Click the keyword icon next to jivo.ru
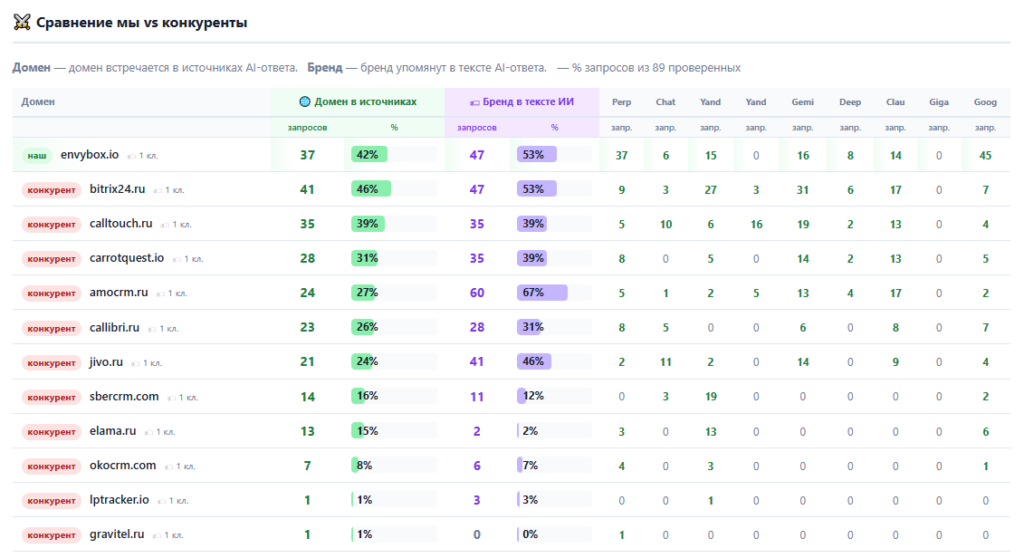Viewport: 1024px width, 558px height. tap(135, 363)
